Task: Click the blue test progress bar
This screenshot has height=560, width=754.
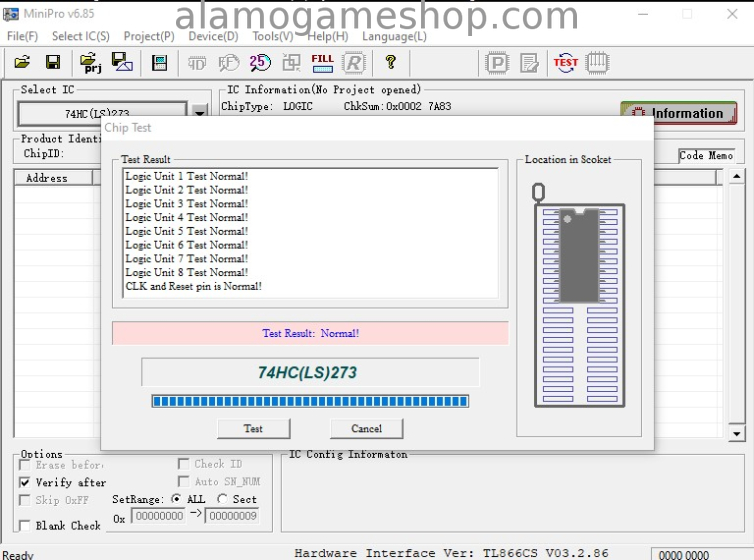Action: click(x=309, y=401)
